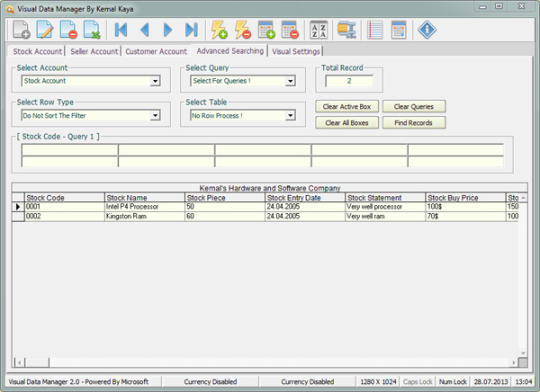Click the horizontal scrollbar right arrow

point(514,362)
